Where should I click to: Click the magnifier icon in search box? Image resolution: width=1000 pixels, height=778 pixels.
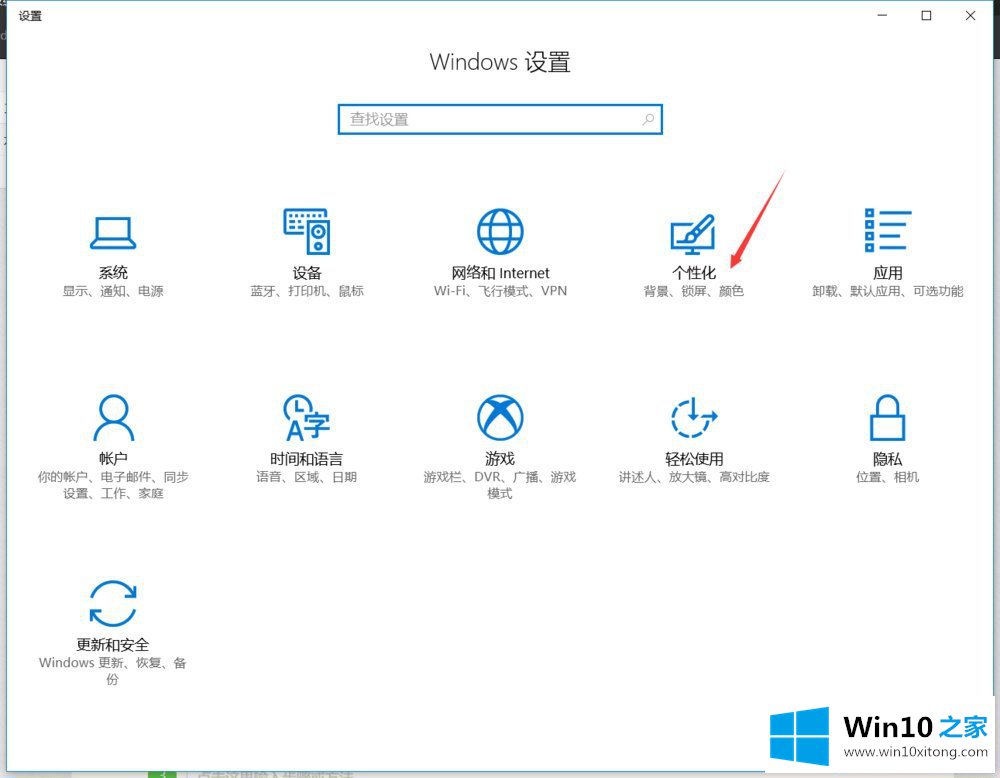[x=648, y=119]
